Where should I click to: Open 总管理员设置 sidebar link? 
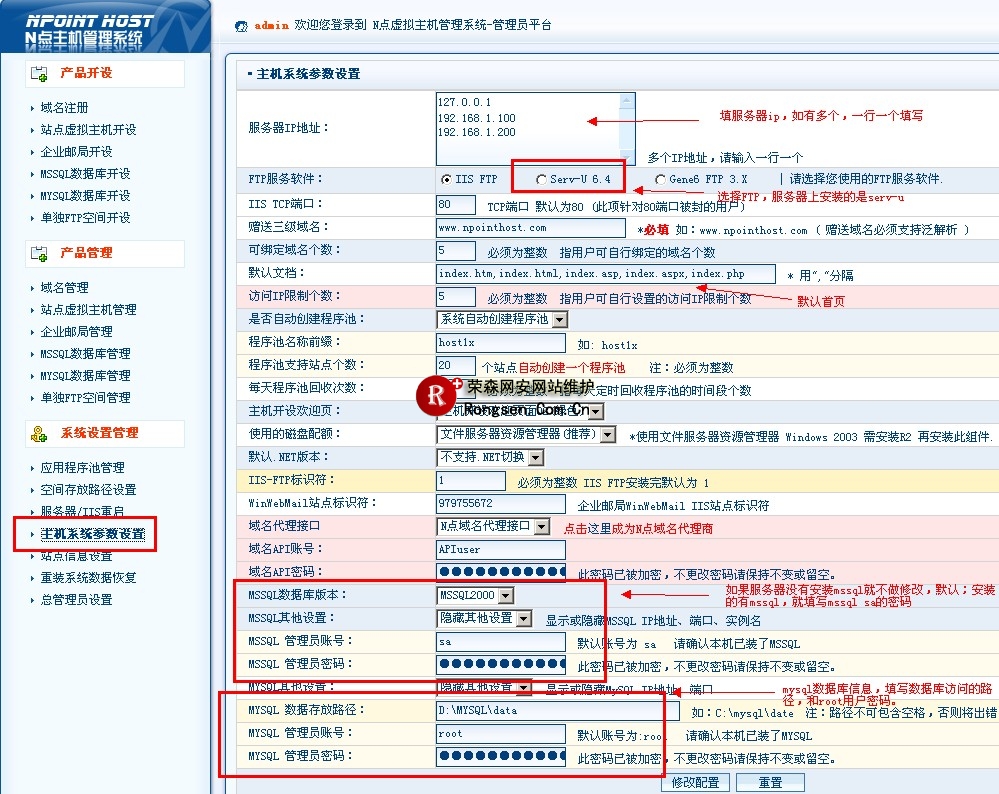click(76, 600)
